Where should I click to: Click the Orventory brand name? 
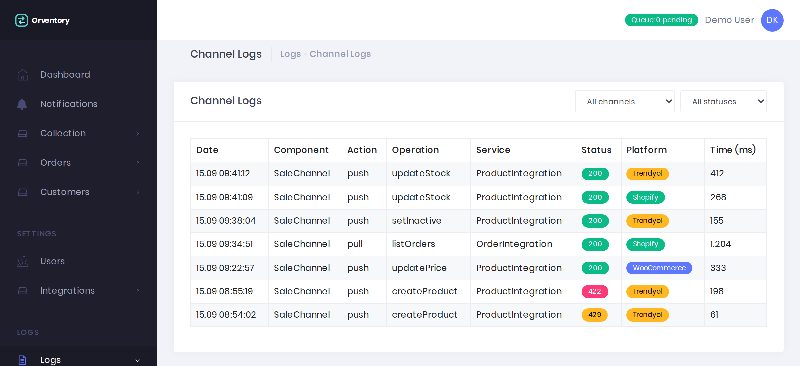tap(50, 21)
